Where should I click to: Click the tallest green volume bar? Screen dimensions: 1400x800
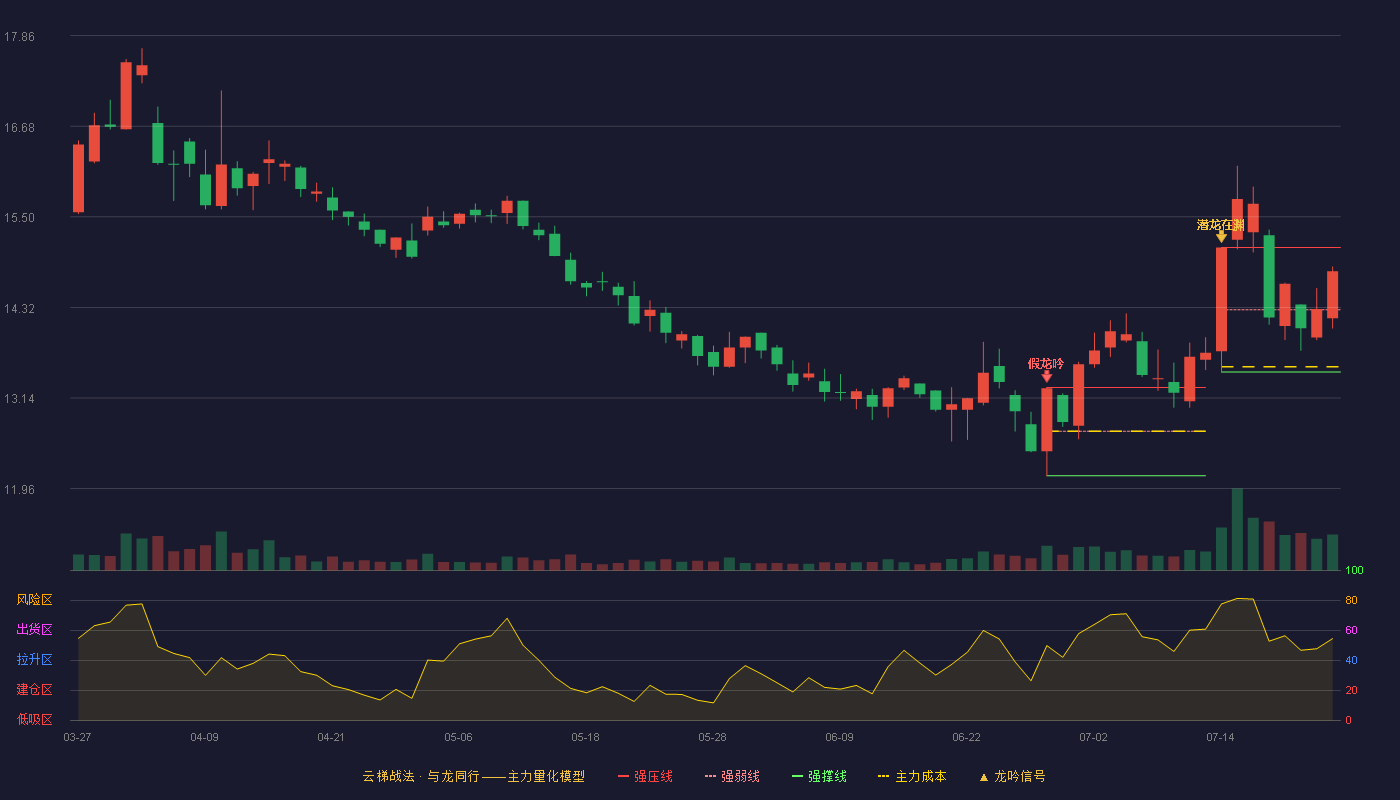click(x=1237, y=529)
